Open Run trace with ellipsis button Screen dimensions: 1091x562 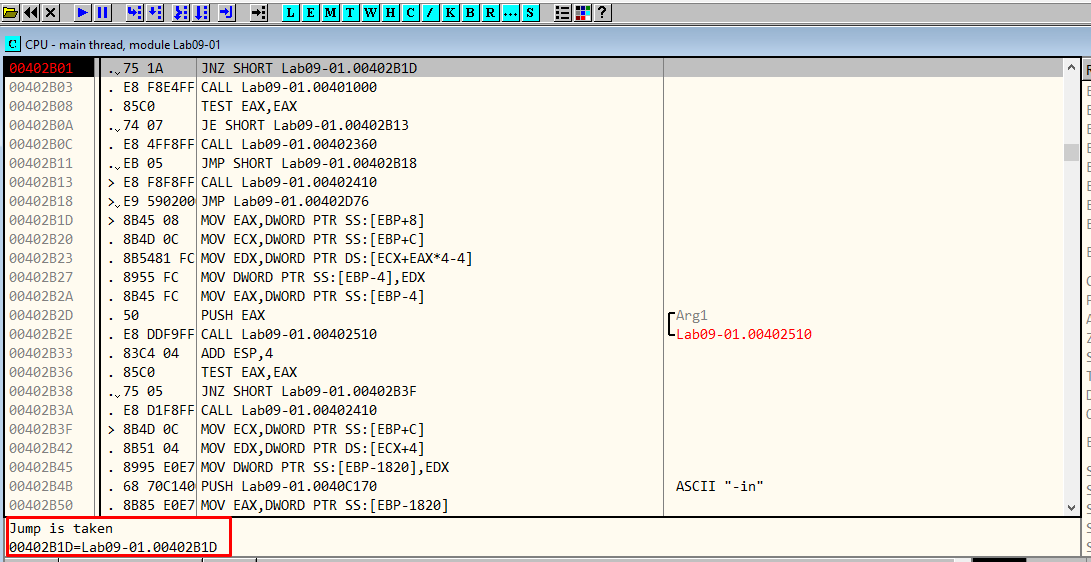[x=511, y=12]
